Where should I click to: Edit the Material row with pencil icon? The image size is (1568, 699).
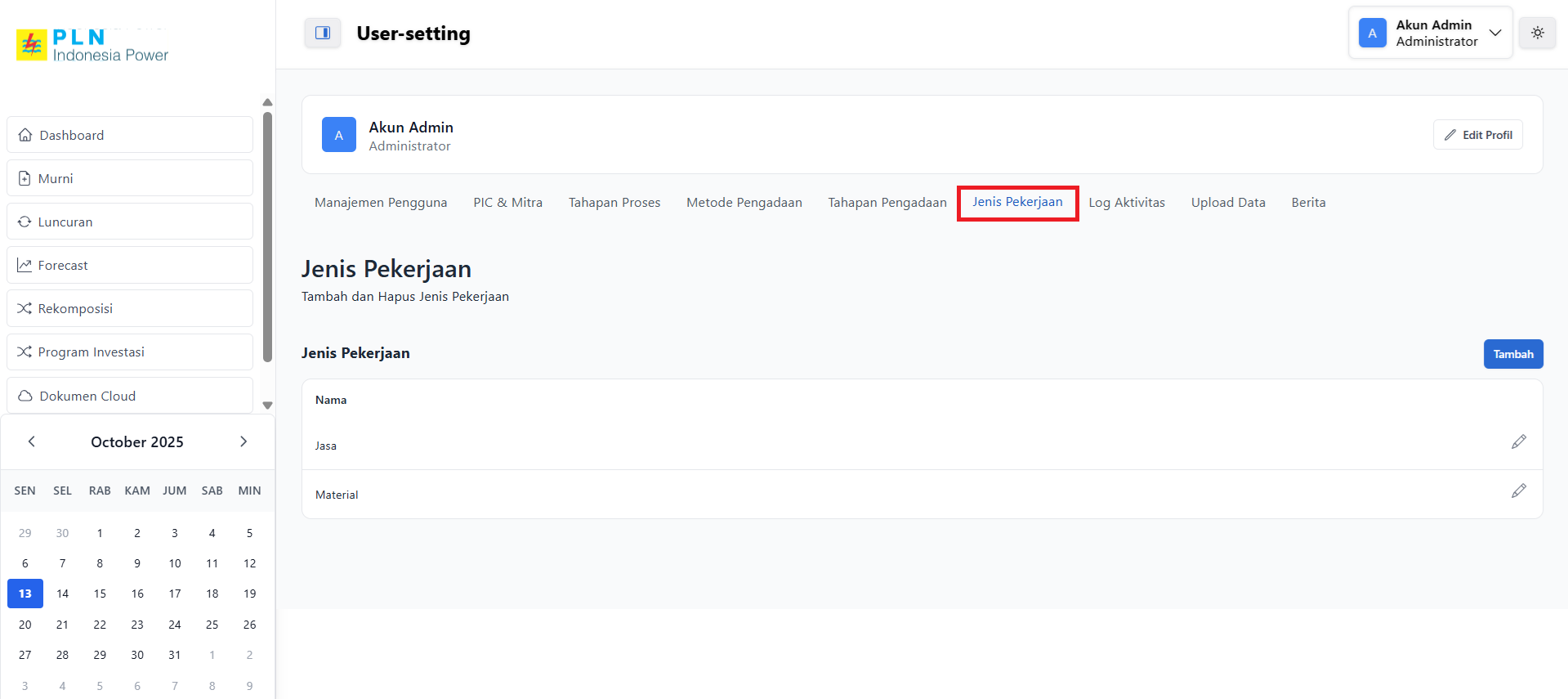pyautogui.click(x=1518, y=491)
